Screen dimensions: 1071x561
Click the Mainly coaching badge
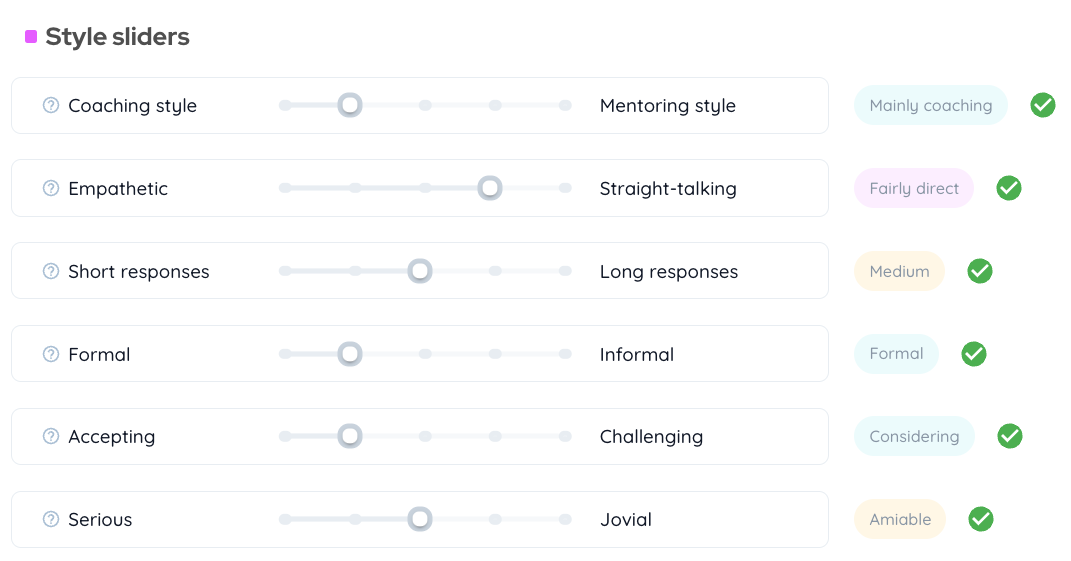(x=930, y=105)
